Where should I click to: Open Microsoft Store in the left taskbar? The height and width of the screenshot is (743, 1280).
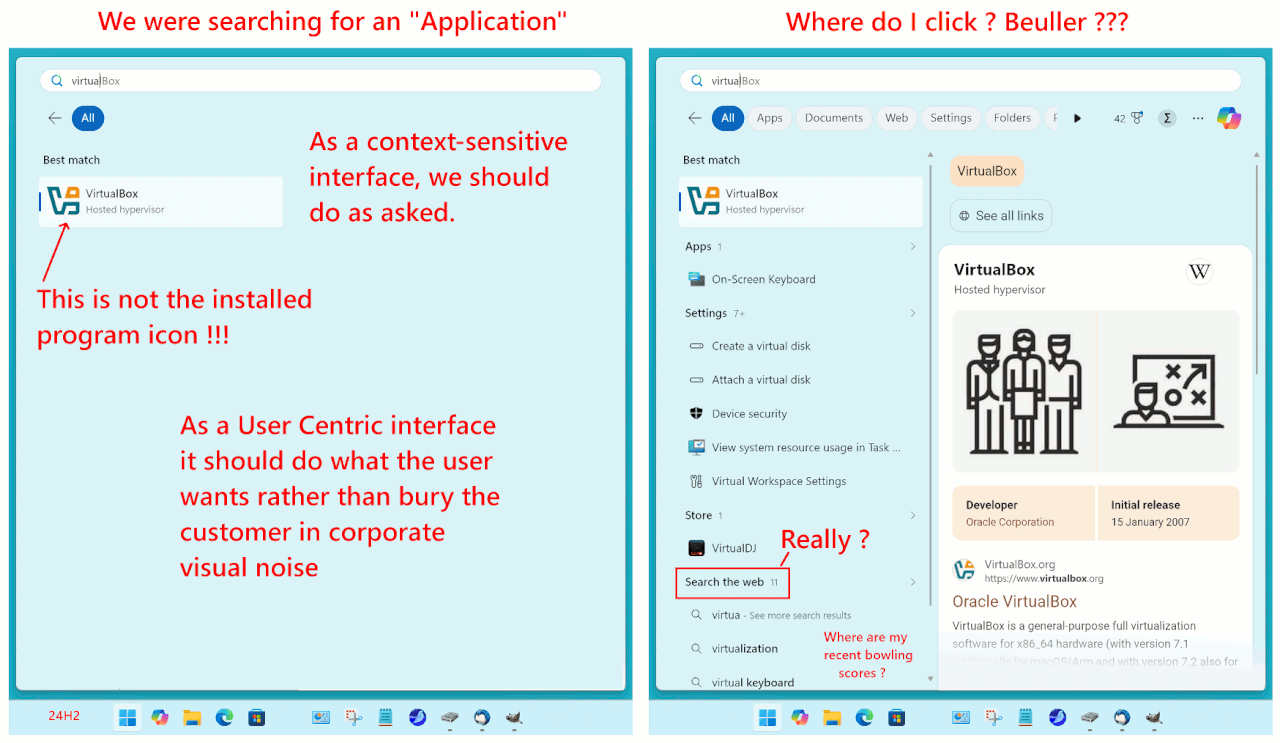coord(256,717)
